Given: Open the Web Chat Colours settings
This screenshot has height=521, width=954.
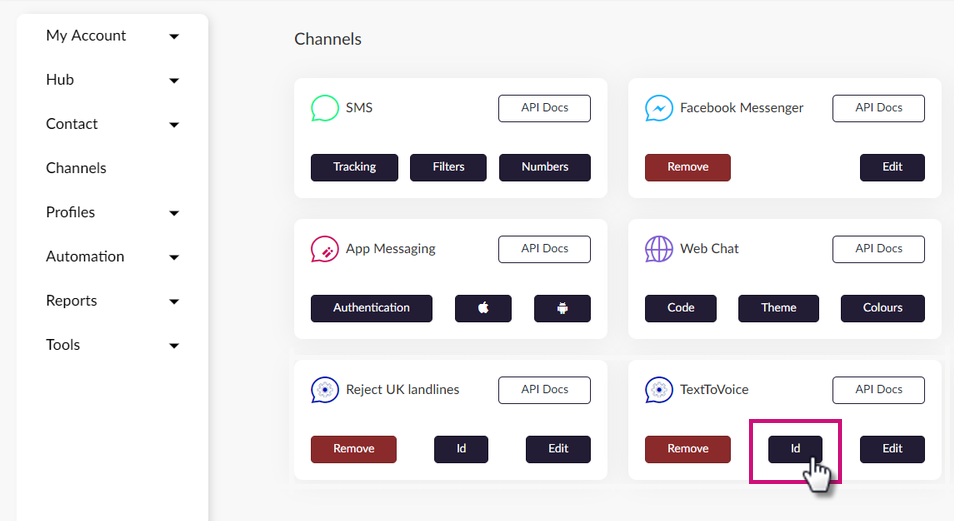Looking at the screenshot, I should (x=882, y=308).
